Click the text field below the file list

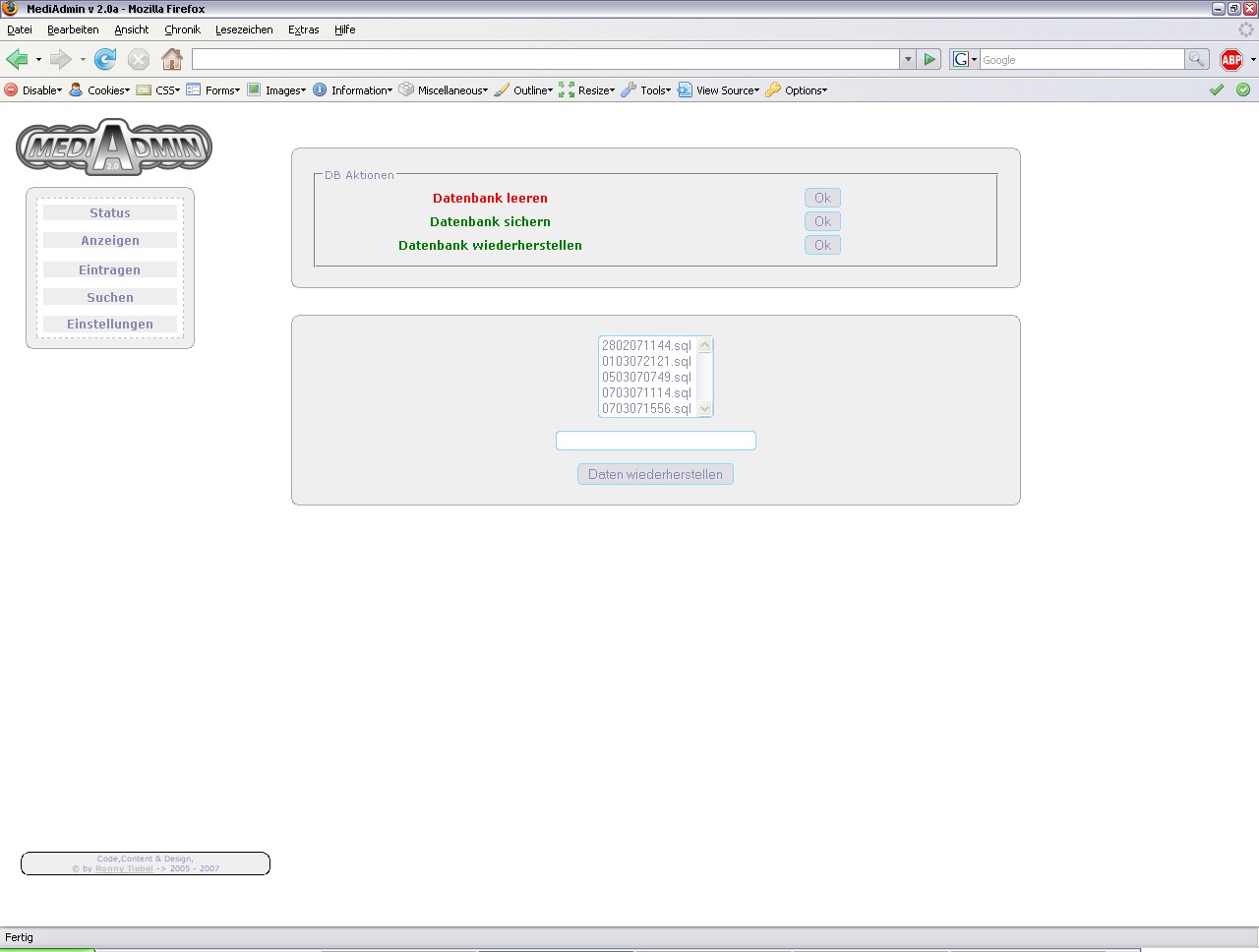655,441
